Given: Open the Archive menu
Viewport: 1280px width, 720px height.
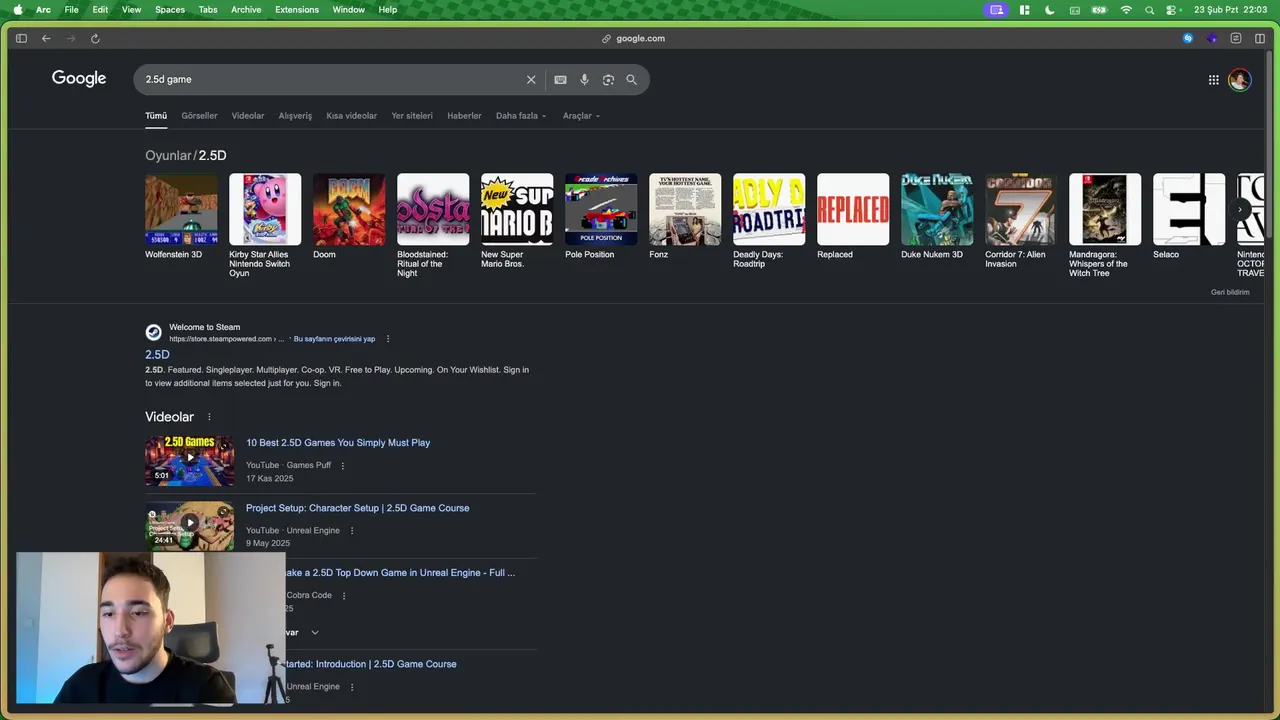Looking at the screenshot, I should coord(246,10).
